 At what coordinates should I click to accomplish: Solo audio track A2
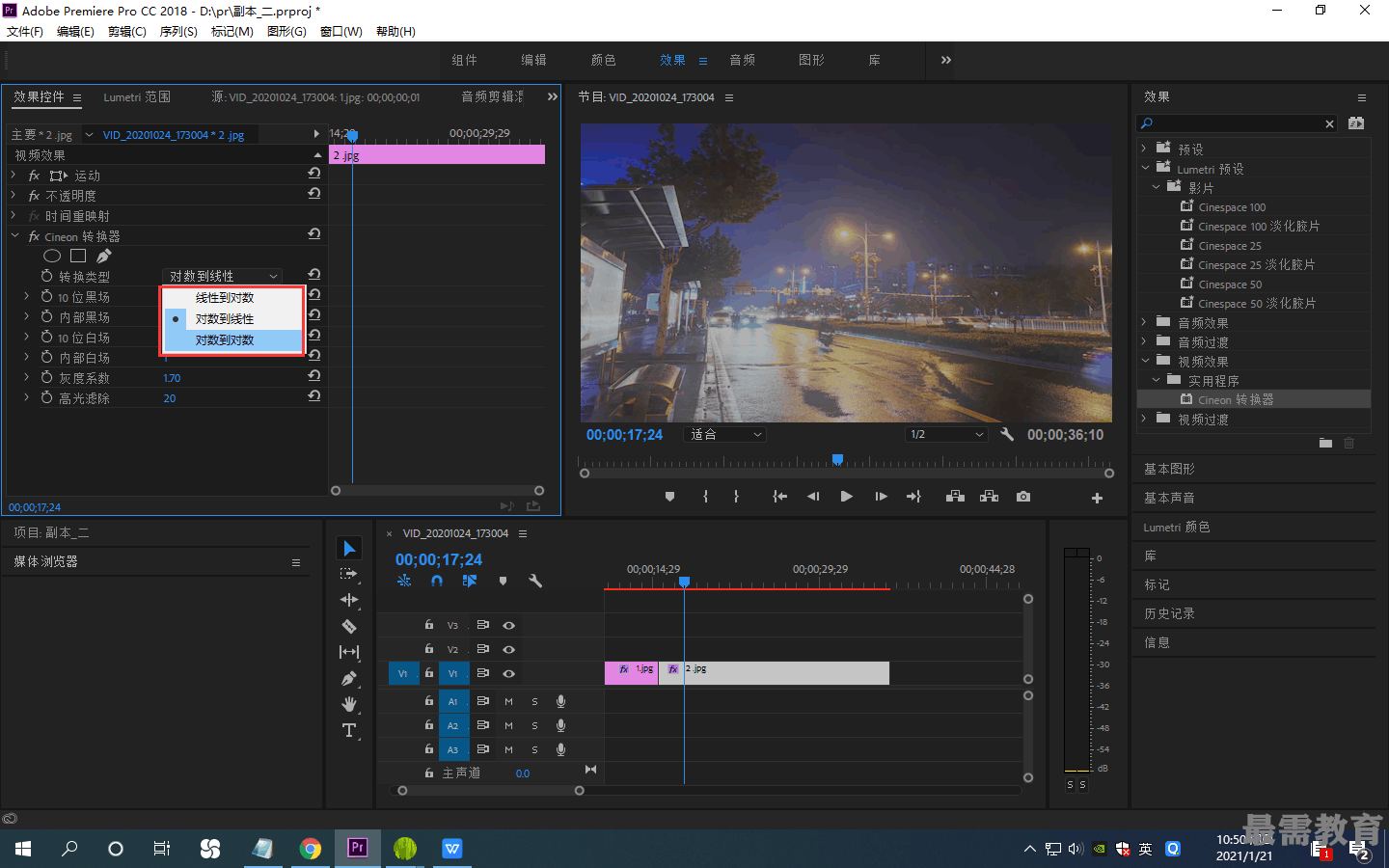click(x=534, y=725)
